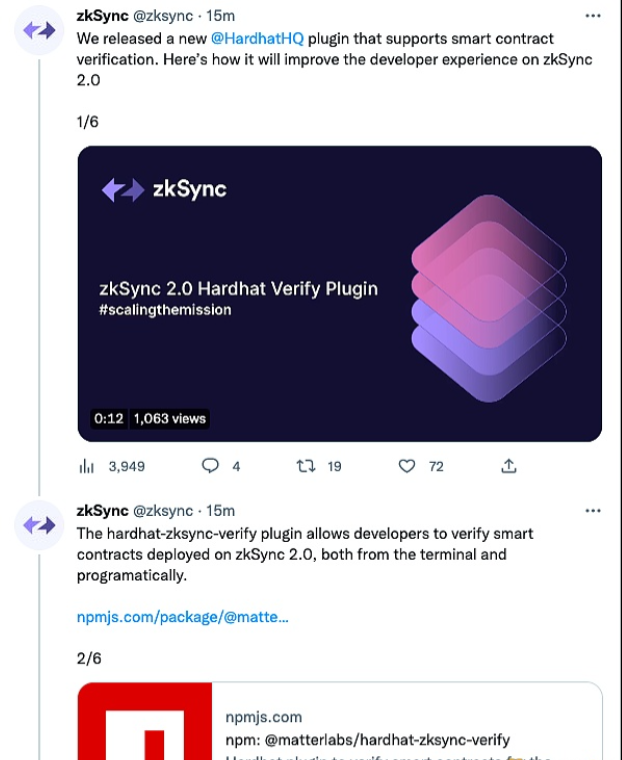The height and width of the screenshot is (760, 622).
Task: Open the @HardhatHQ mention link
Action: pyautogui.click(x=257, y=38)
